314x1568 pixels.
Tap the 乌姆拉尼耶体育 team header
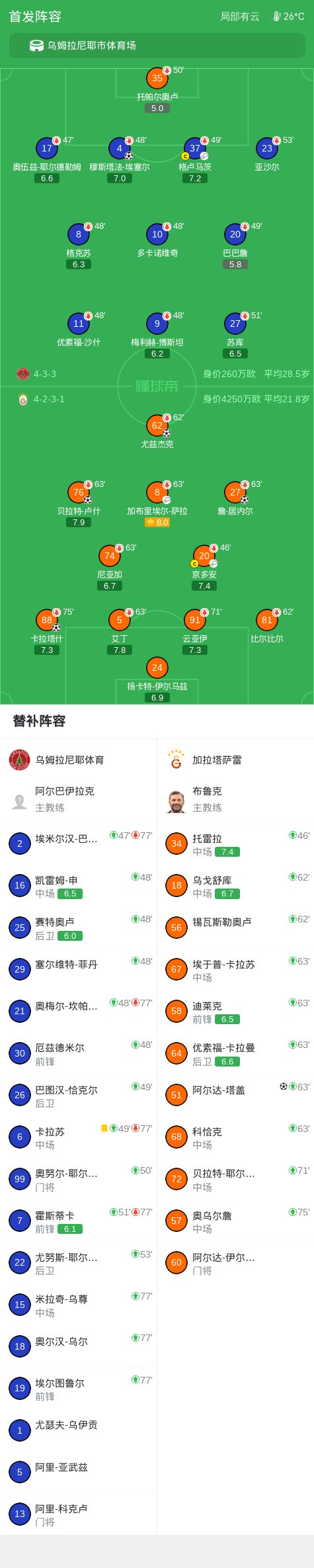click(79, 760)
